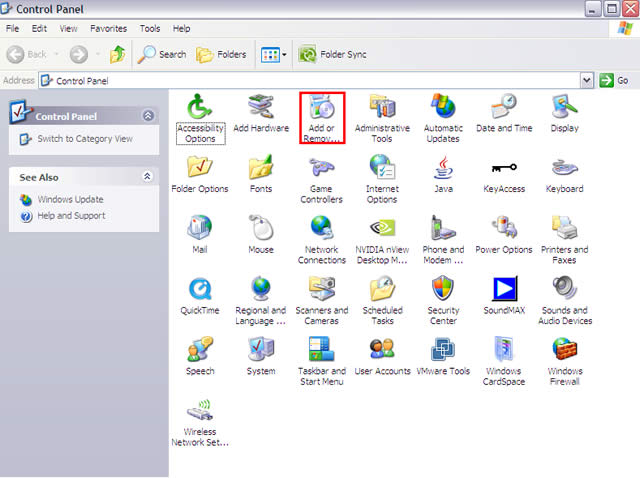
Task: Open Printers and Faxes
Action: pos(564,240)
